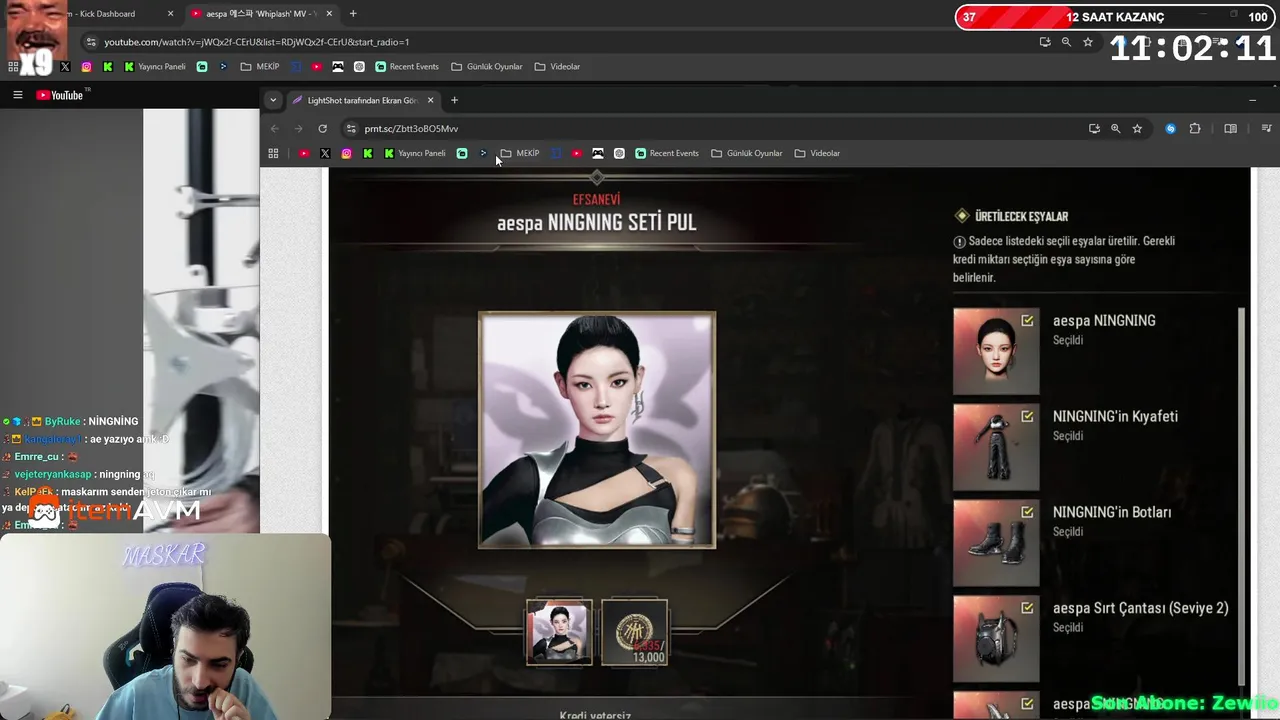Screen dimensions: 1280x720
Task: Open YouTube bookmark in front window bookmarks bar
Action: [x=304, y=153]
